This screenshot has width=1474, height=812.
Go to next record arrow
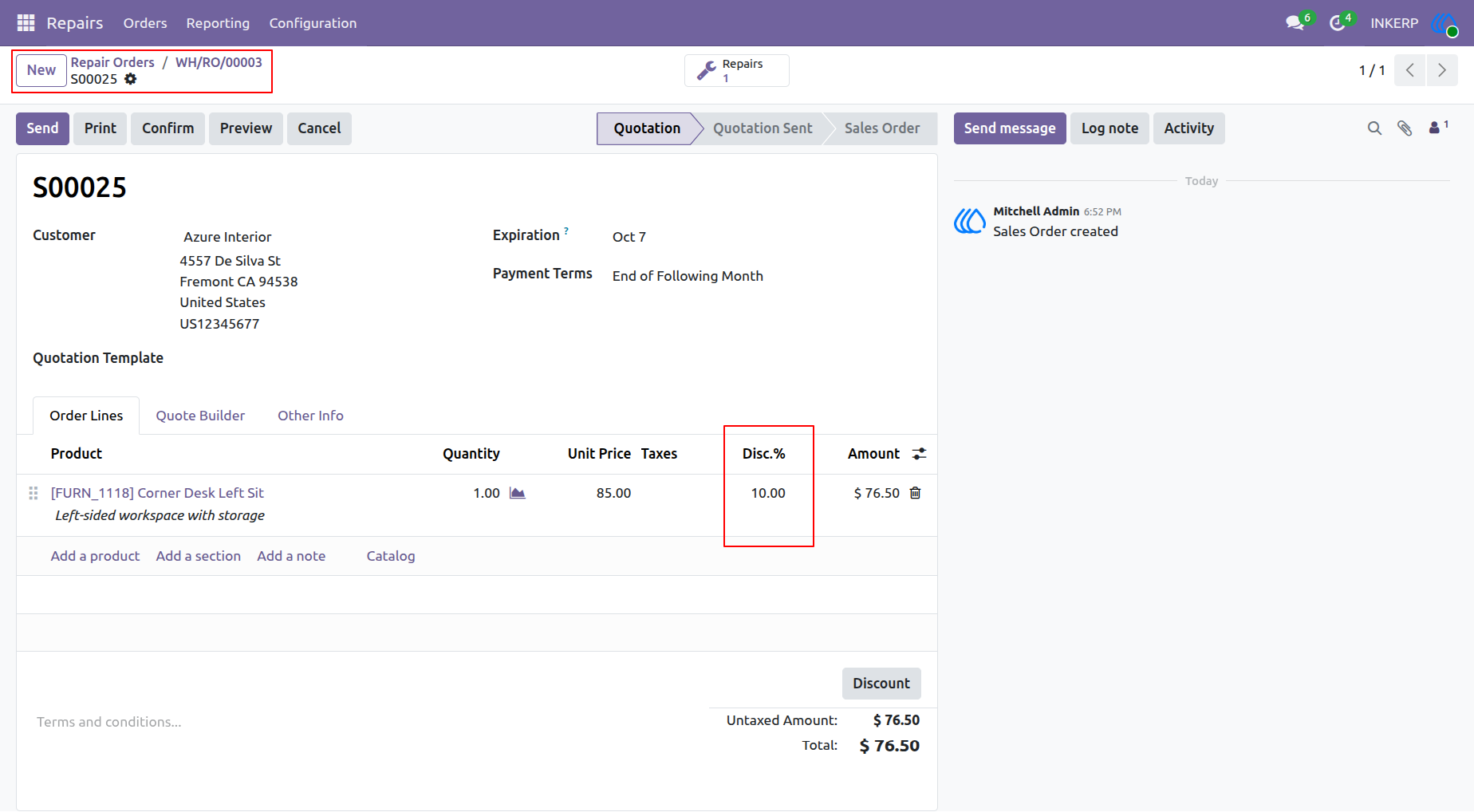point(1442,70)
